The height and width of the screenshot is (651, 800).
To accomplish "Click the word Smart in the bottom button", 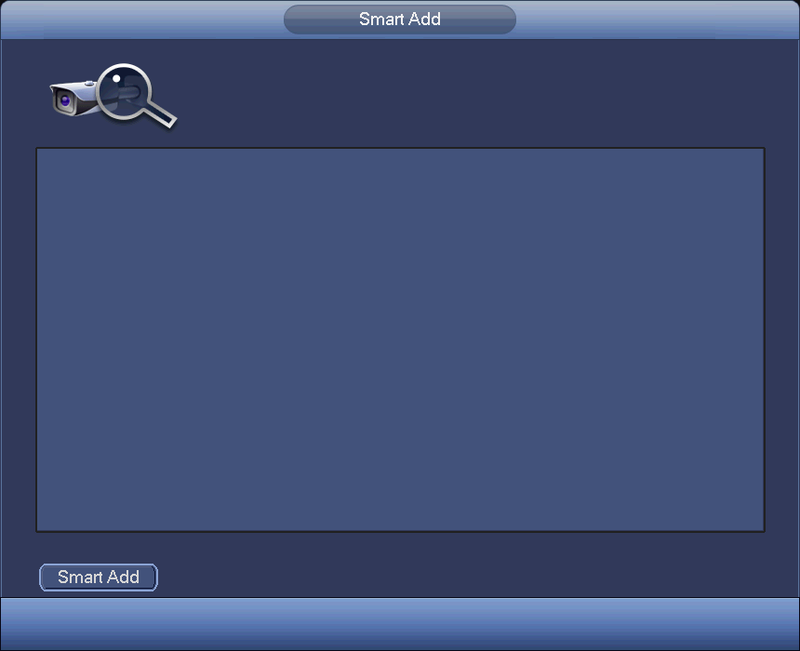I will tap(80, 577).
